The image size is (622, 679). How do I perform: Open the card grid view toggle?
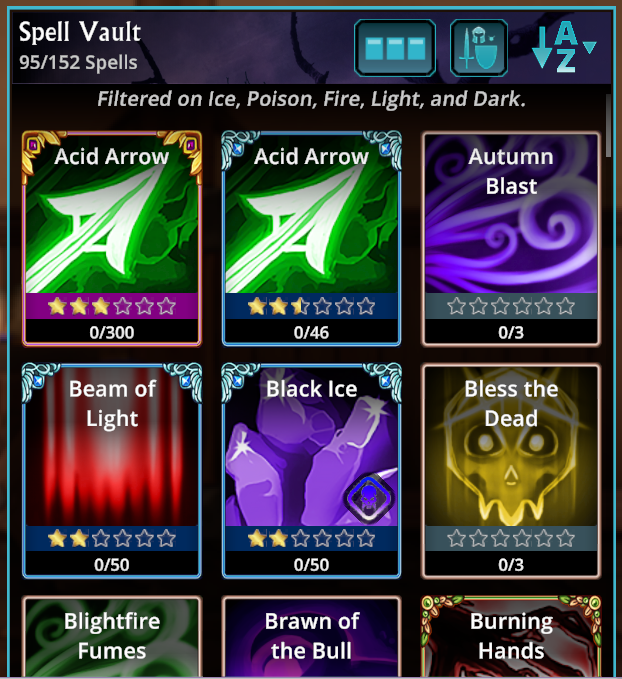pos(395,48)
